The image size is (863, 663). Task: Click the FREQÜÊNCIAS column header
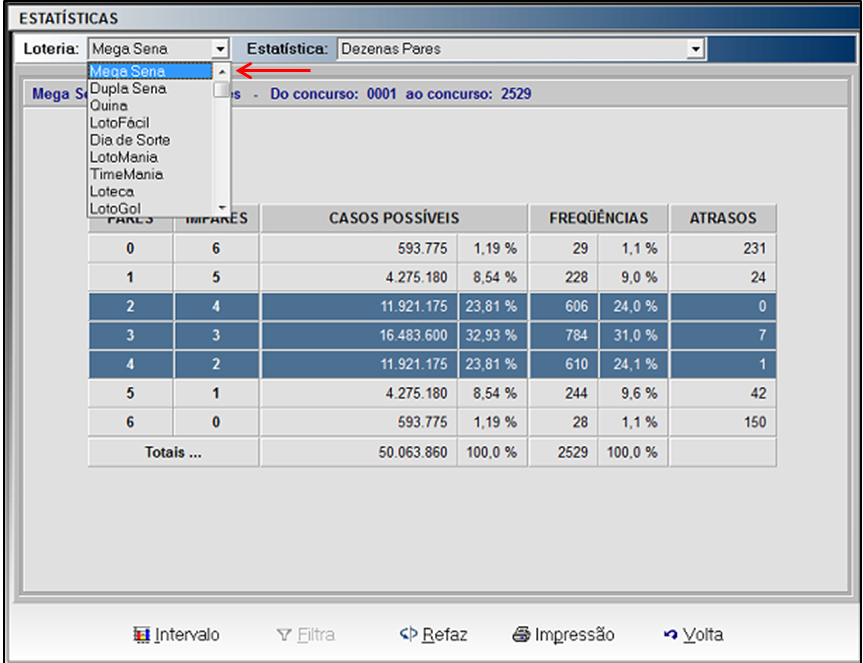(598, 218)
